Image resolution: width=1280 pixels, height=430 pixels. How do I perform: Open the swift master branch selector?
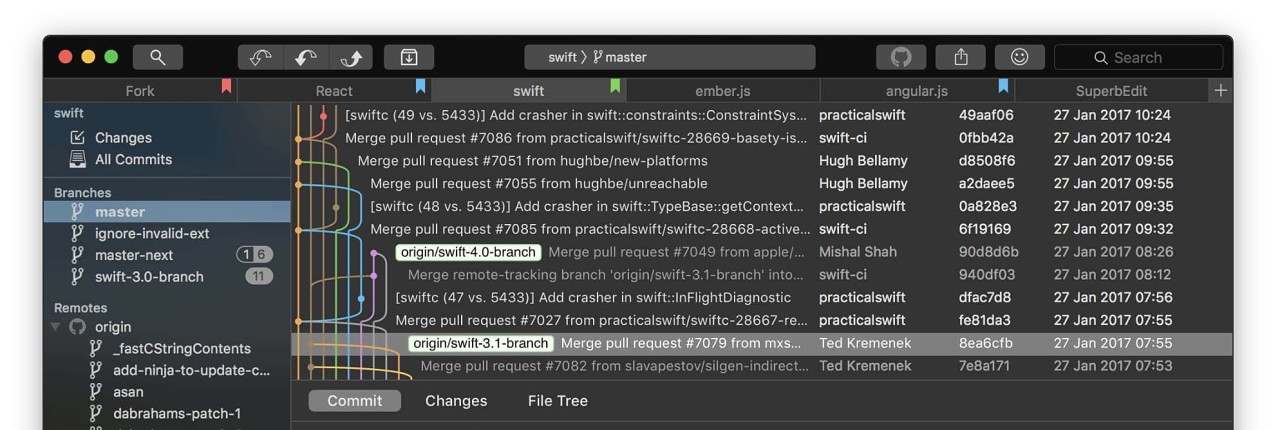coord(669,57)
